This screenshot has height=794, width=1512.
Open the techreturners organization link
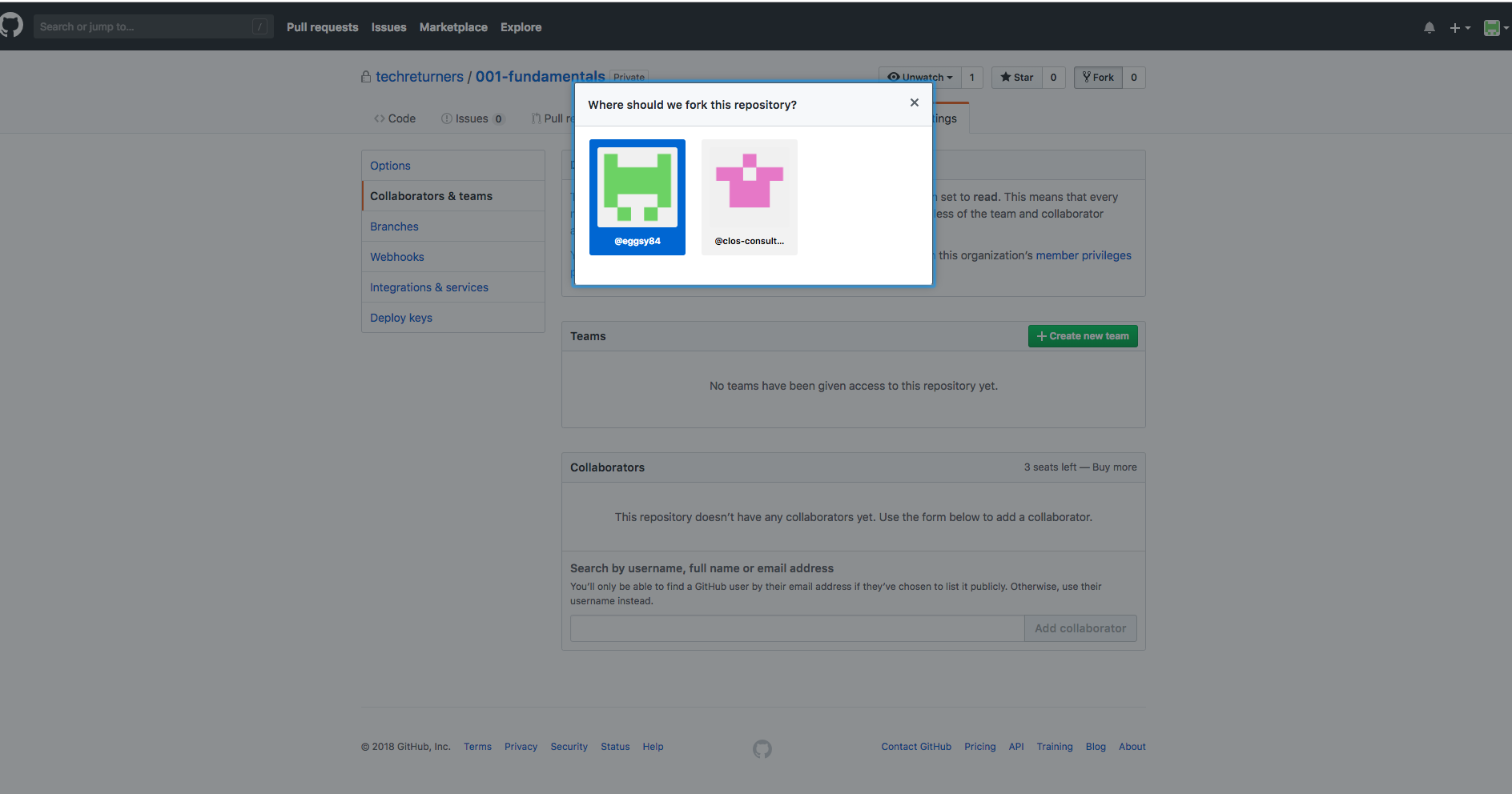pyautogui.click(x=420, y=77)
